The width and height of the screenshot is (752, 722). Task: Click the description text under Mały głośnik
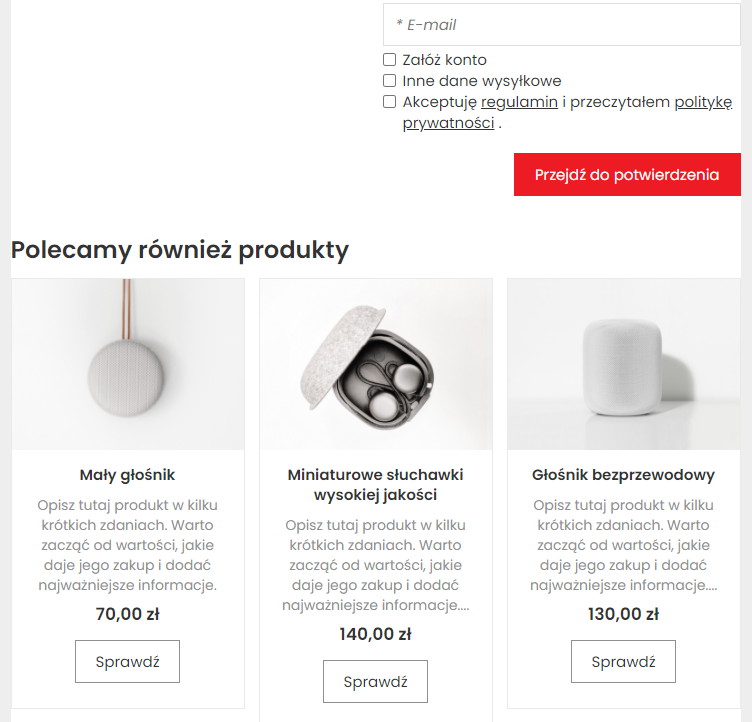click(128, 545)
